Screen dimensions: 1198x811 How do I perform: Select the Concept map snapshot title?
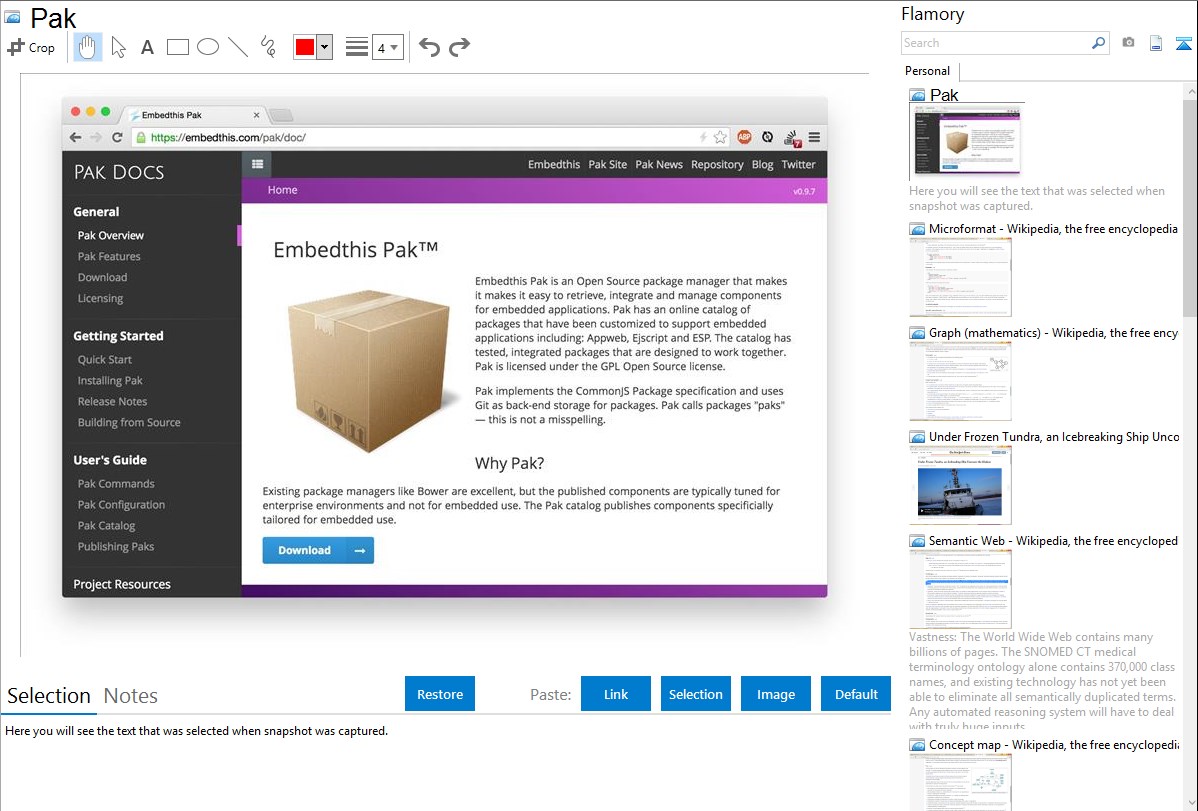pyautogui.click(x=1054, y=744)
